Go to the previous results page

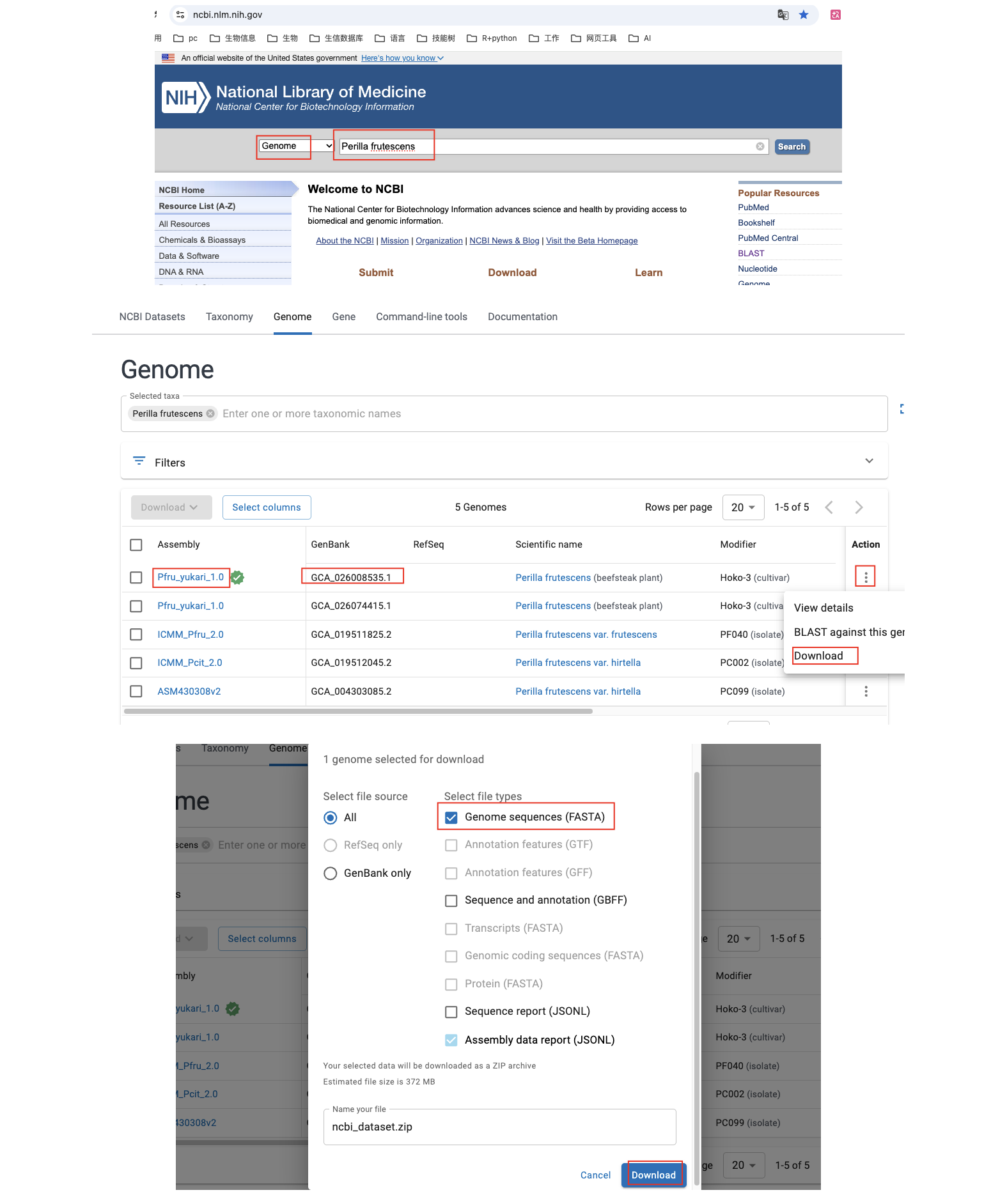pos(829,507)
